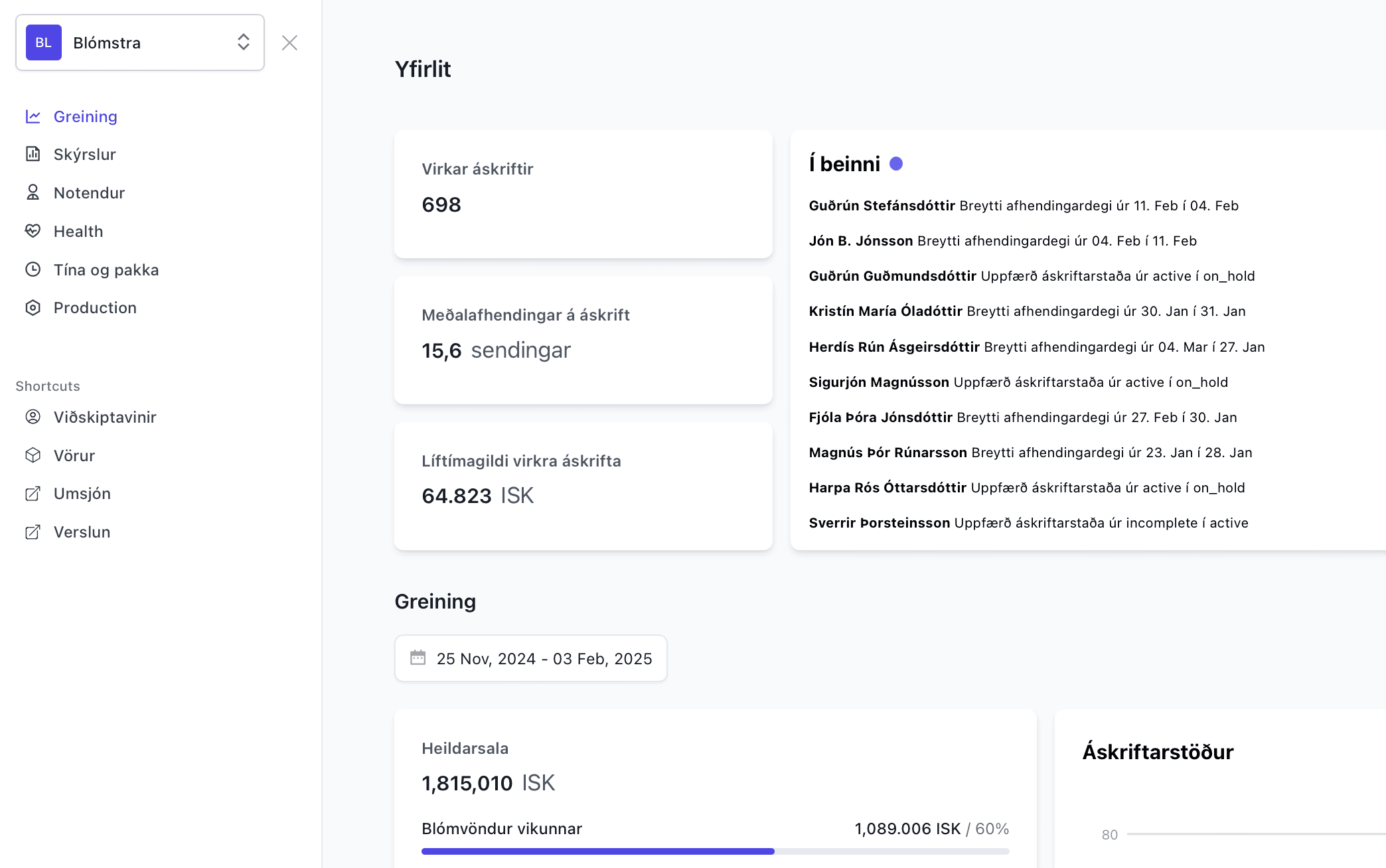Click the Blómvöndur vikunnar progress bar
Image resolution: width=1386 pixels, height=868 pixels.
click(715, 851)
